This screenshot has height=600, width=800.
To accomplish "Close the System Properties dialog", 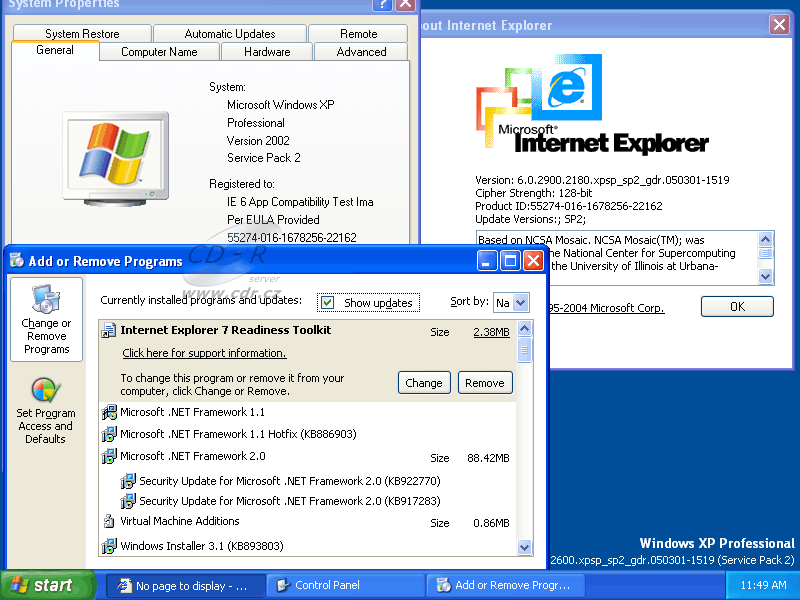I will point(406,5).
